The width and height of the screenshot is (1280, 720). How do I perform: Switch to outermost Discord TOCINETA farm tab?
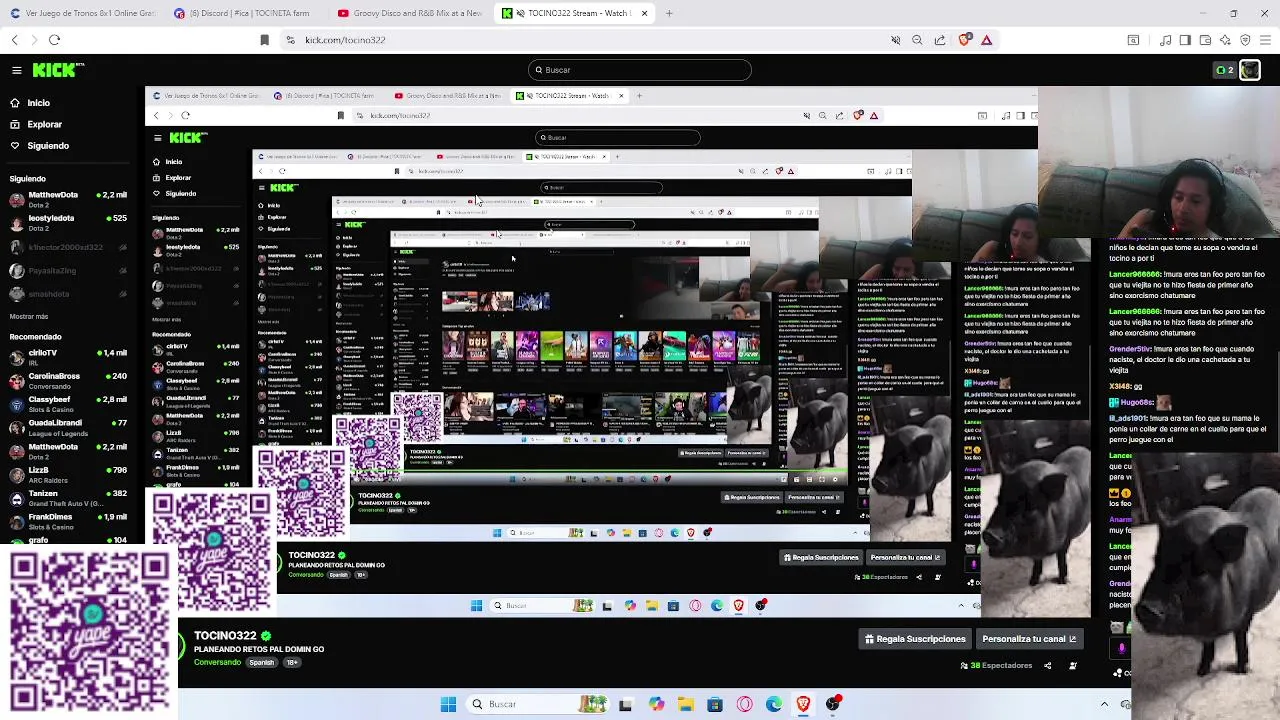pos(246,13)
